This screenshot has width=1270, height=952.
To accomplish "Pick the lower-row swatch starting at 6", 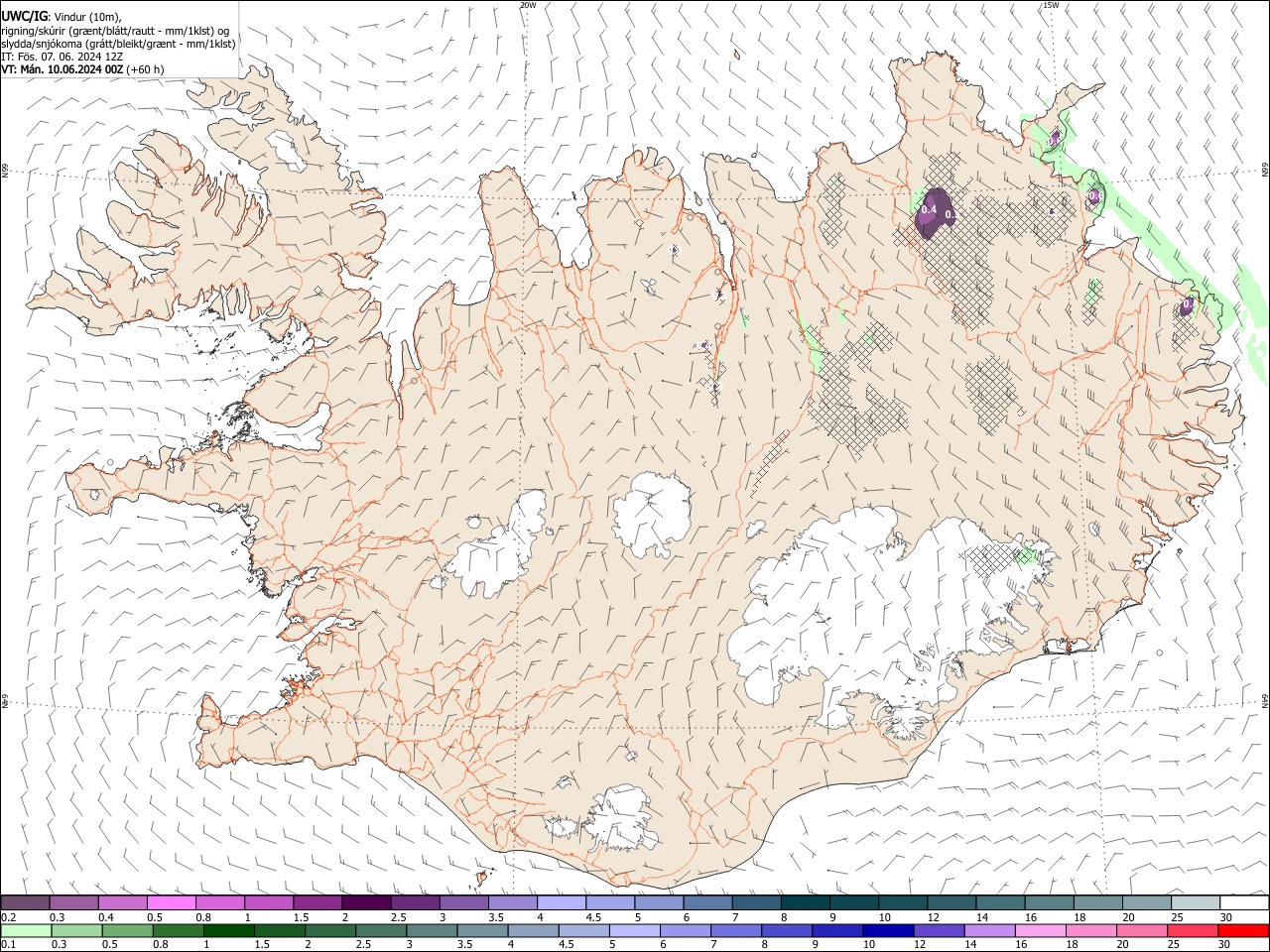I will click(x=686, y=930).
